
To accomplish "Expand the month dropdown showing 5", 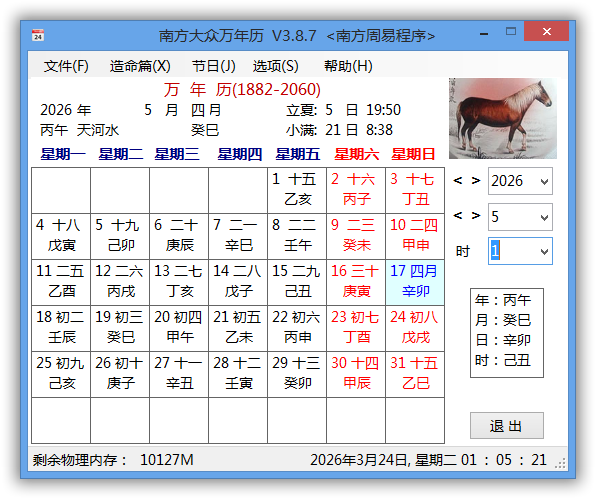I will click(544, 217).
